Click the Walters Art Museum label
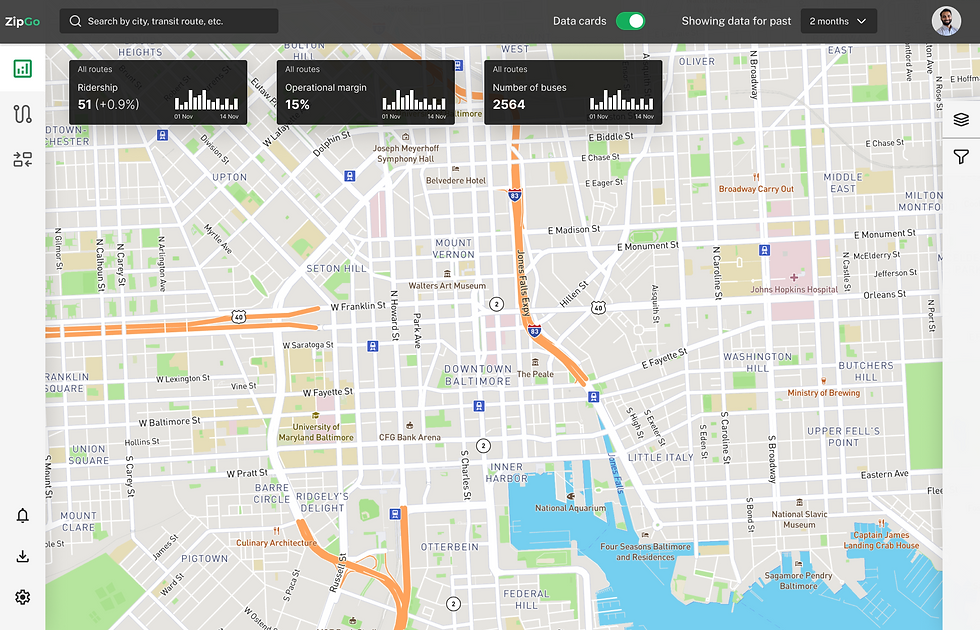 (x=447, y=286)
